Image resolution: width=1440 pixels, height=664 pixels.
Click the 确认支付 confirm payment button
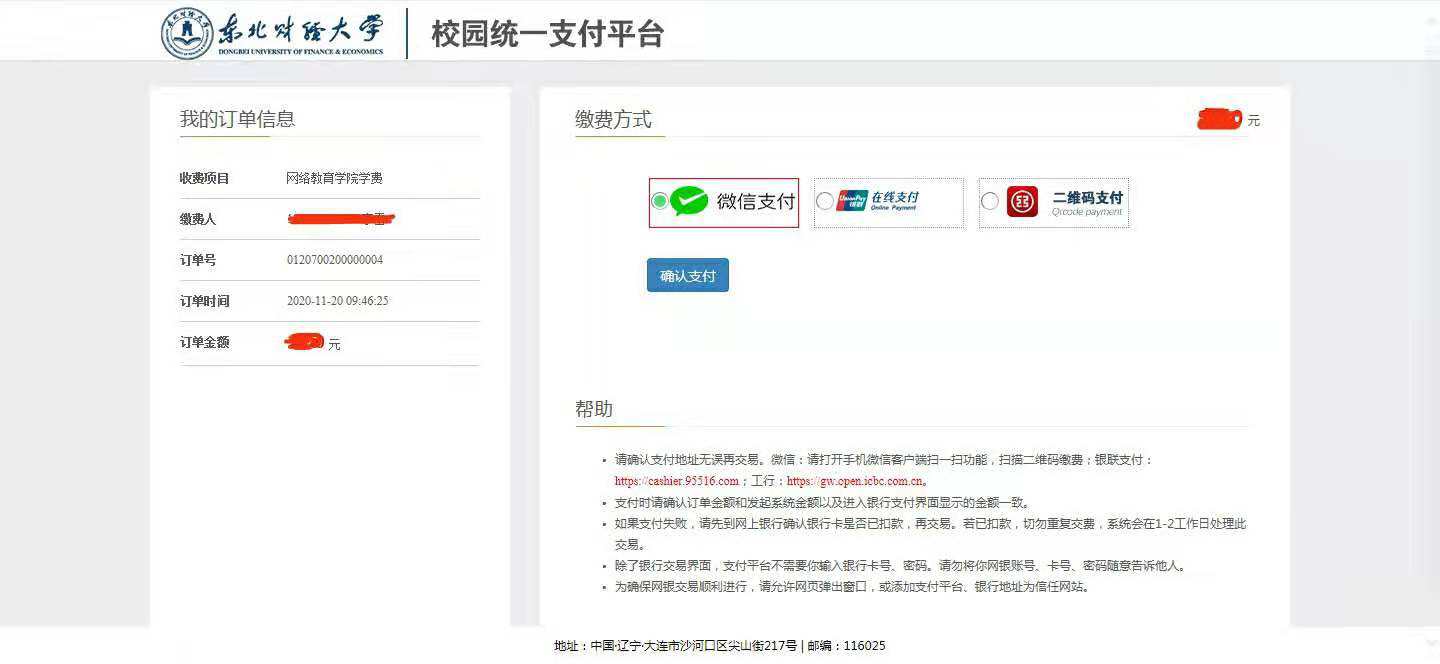(687, 275)
